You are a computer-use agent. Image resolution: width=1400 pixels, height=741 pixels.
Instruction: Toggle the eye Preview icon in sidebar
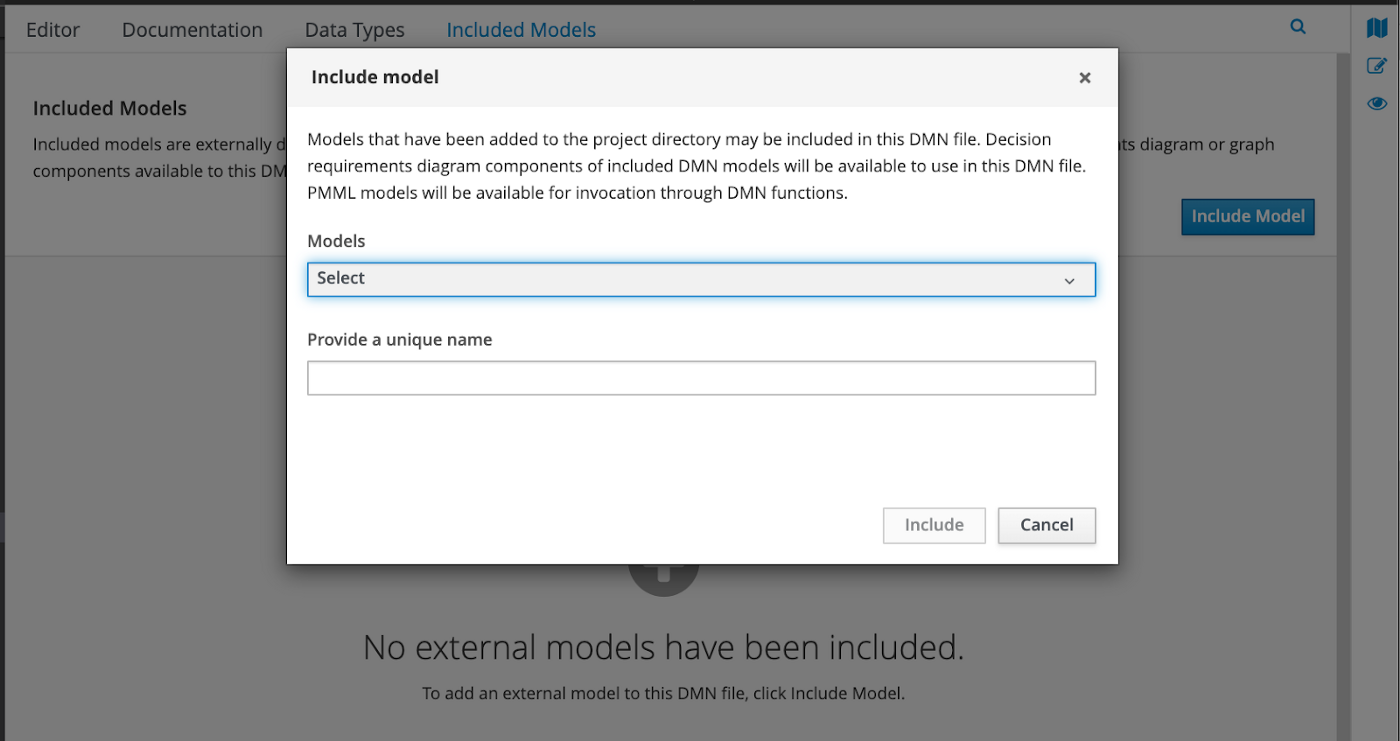[x=1377, y=103]
